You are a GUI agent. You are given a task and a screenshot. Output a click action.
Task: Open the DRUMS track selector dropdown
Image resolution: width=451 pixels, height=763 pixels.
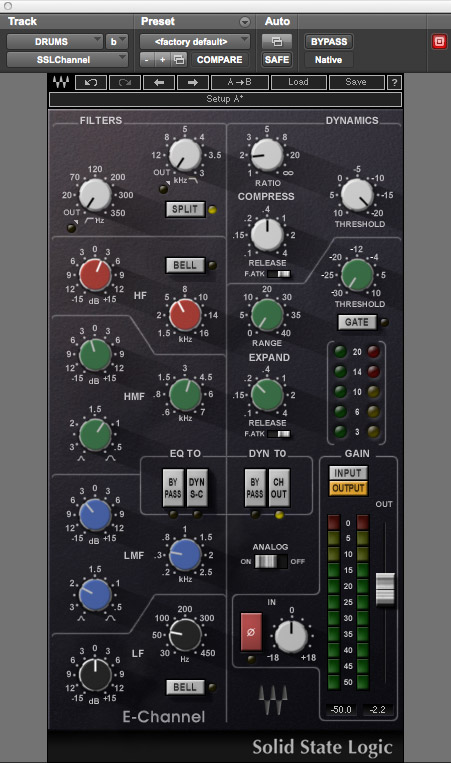(54, 42)
